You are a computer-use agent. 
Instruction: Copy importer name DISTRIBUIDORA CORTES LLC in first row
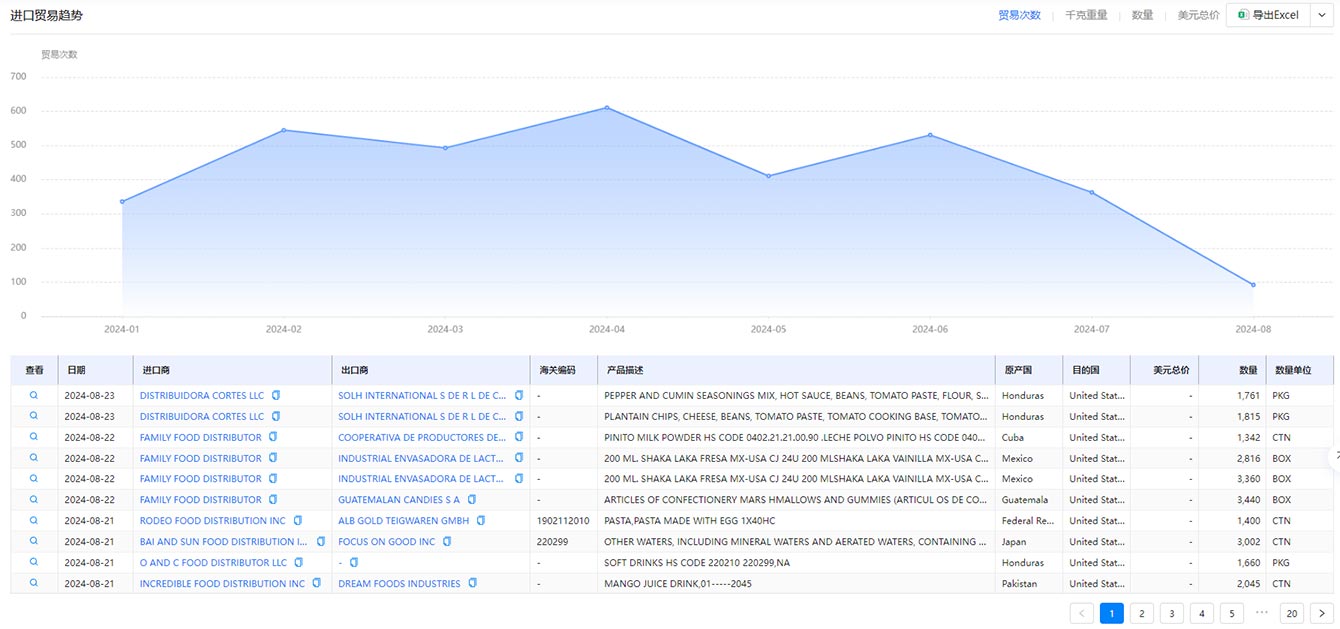pos(276,395)
